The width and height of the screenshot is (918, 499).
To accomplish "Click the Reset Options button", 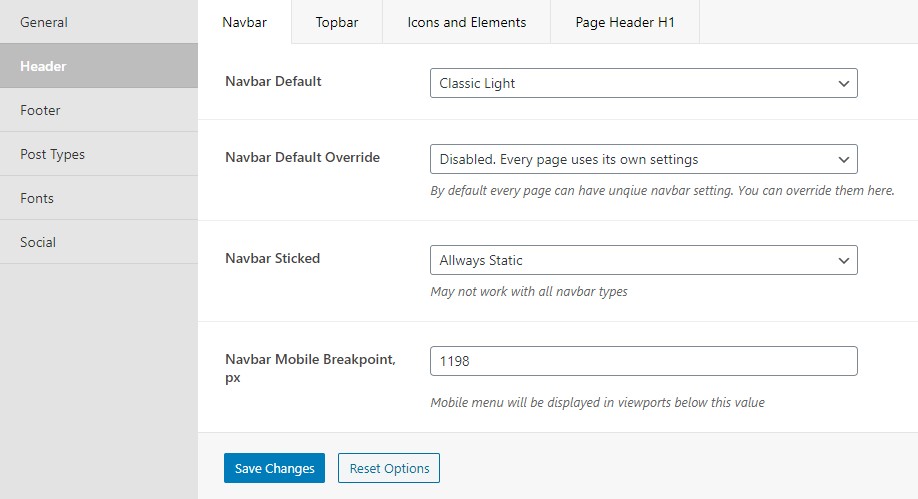I will pyautogui.click(x=389, y=468).
